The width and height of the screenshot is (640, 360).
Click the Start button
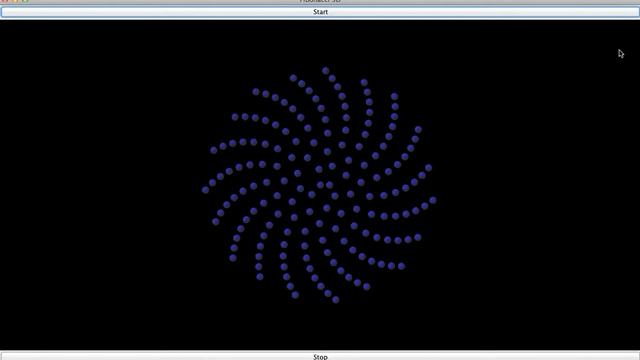(320, 12)
